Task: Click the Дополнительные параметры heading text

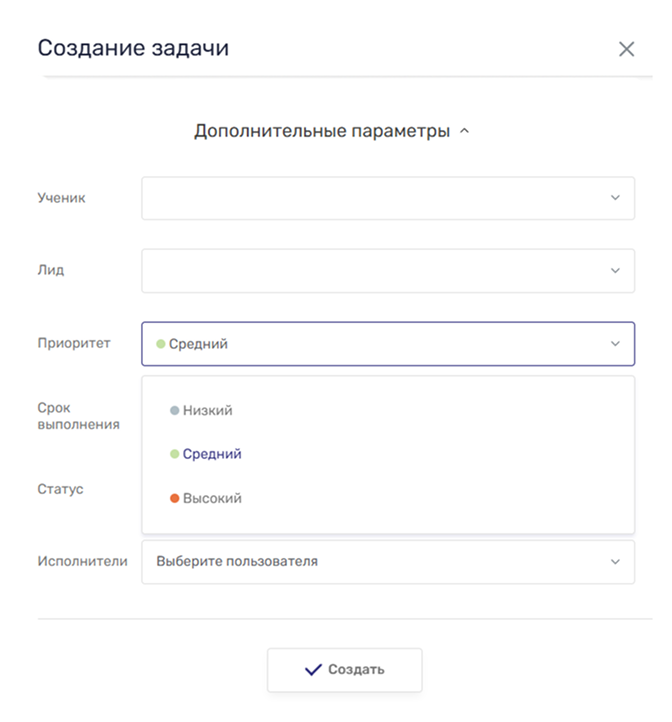Action: pos(321,131)
